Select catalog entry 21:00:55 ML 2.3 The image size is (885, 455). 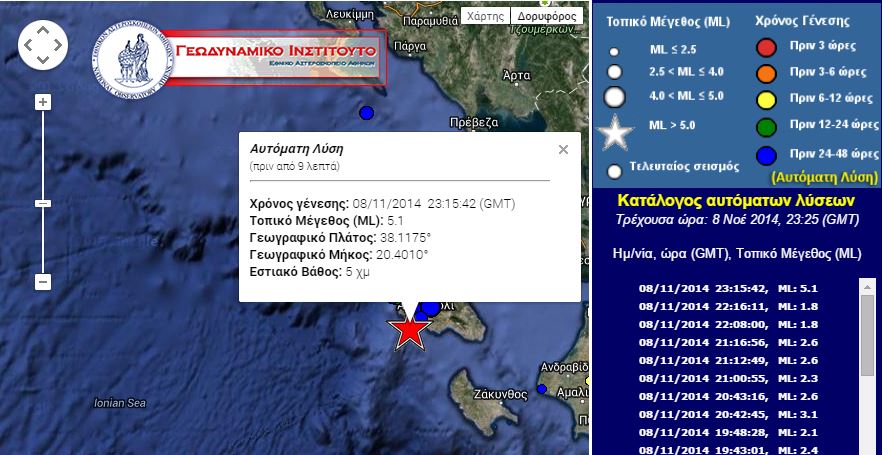[728, 379]
